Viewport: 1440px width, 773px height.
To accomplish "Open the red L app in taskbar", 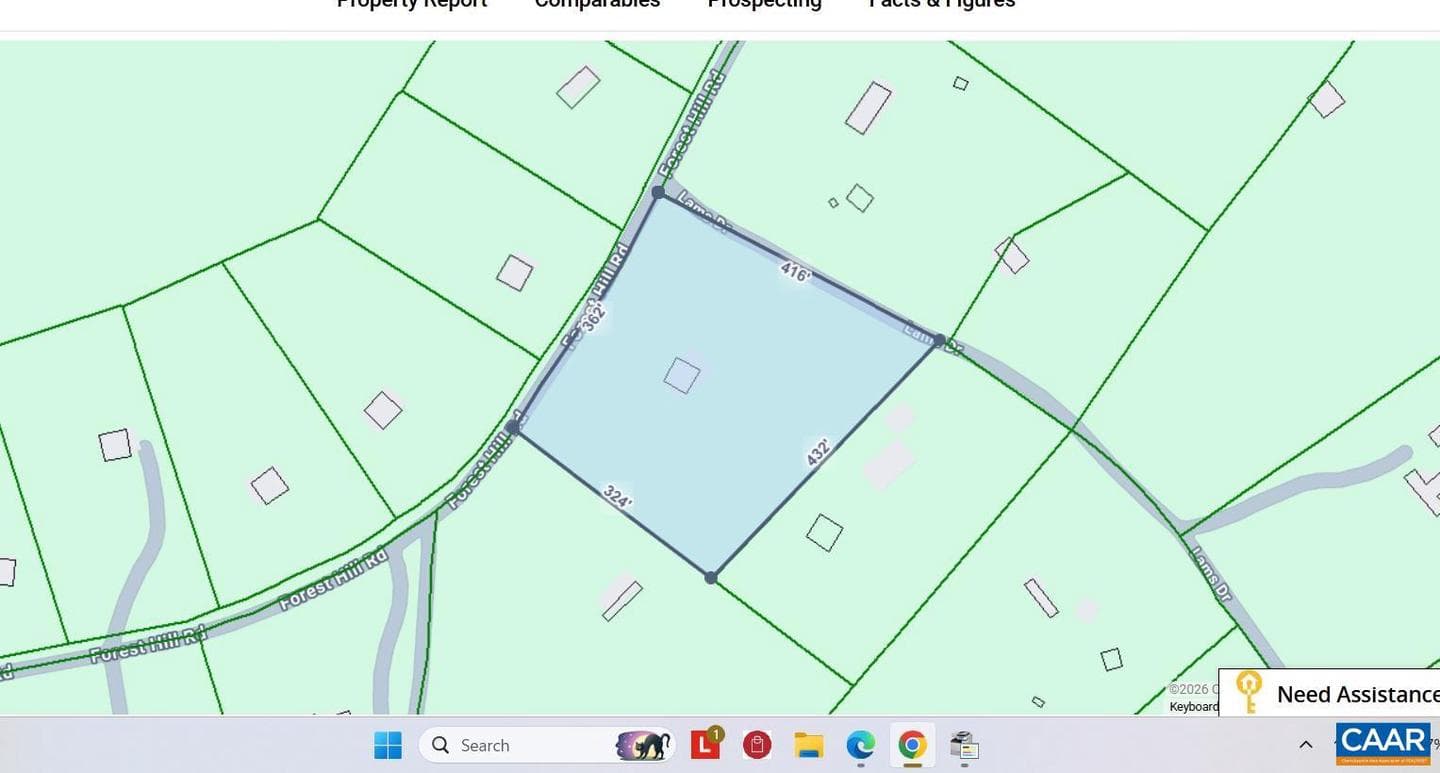I will 706,744.
